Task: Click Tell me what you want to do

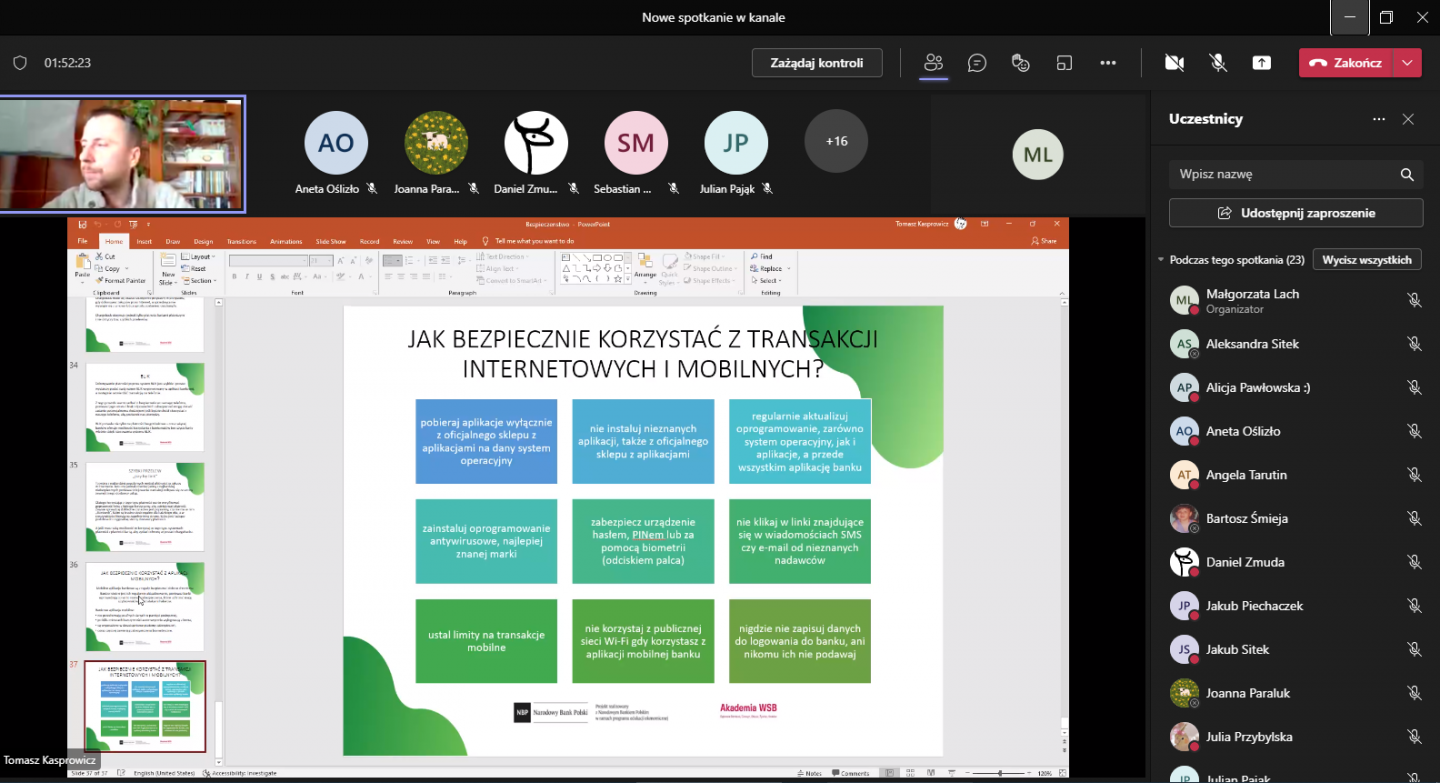Action: point(528,241)
